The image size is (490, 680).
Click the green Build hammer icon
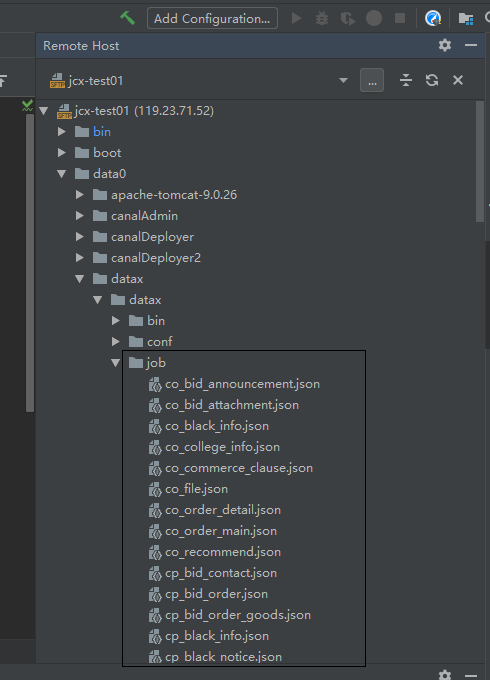pos(127,18)
